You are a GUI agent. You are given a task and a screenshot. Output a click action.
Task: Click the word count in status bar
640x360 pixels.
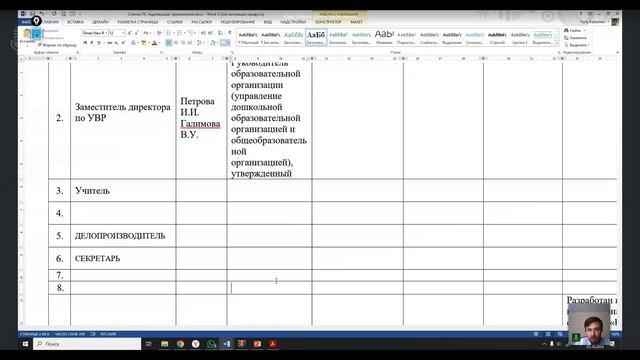click(70, 334)
